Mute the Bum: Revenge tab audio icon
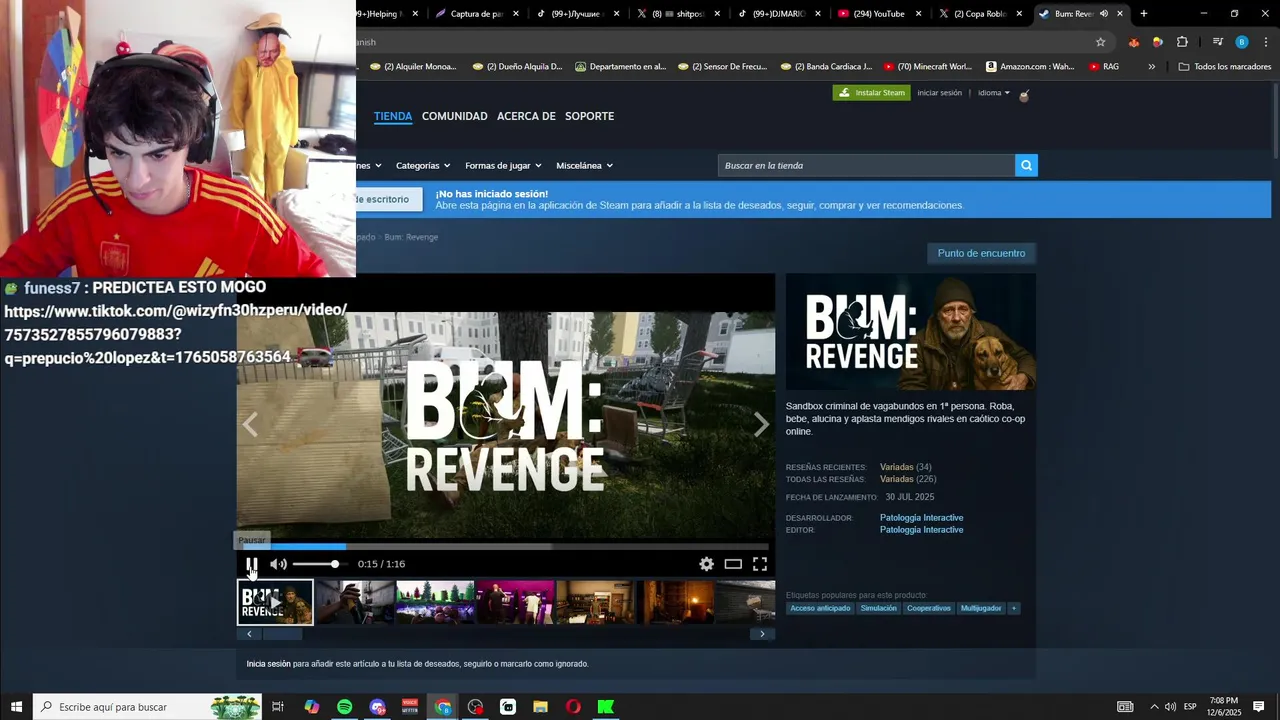This screenshot has height=720, width=1280. click(1104, 14)
